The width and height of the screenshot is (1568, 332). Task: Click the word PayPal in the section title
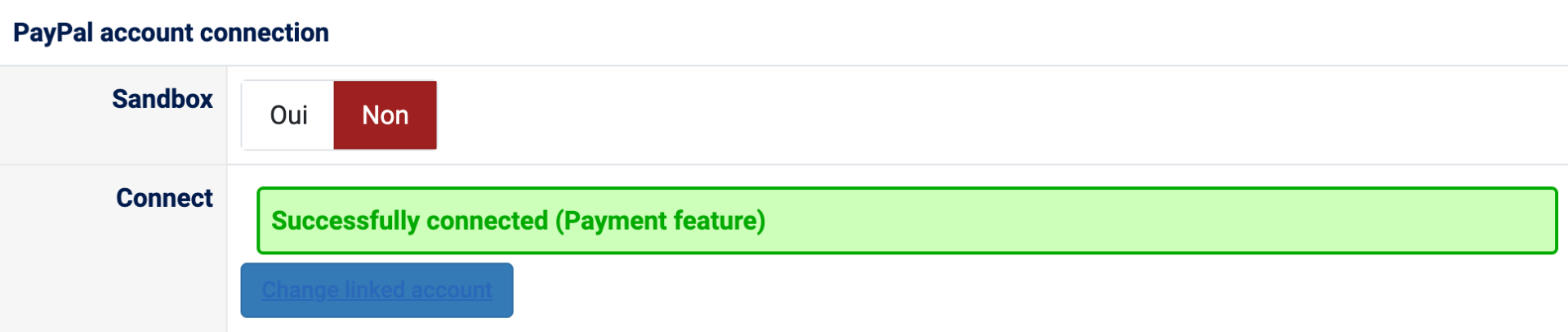[x=53, y=33]
